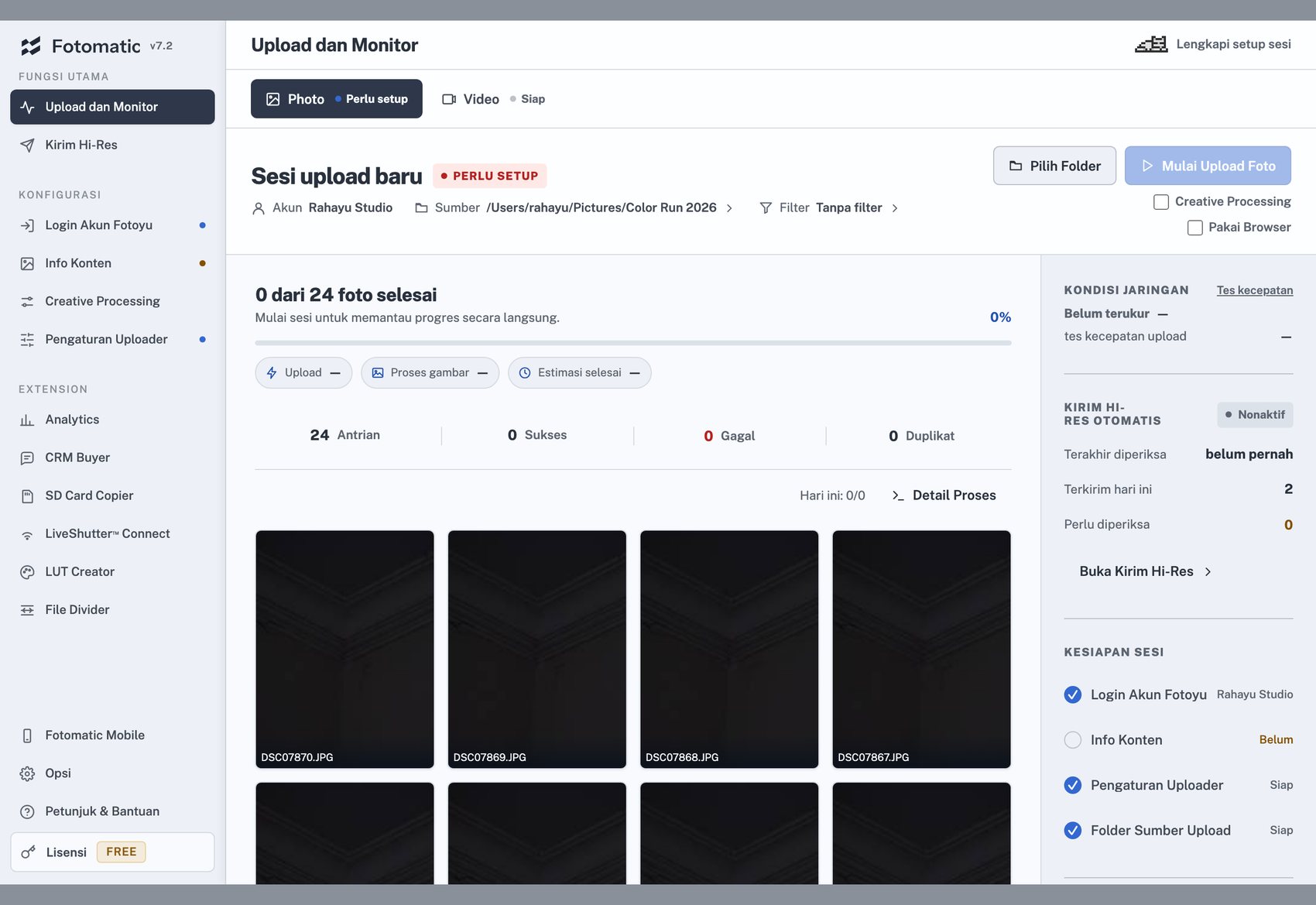Screen dimensions: 1316x905
Task: Click the Akun user icon
Action: tap(259, 208)
